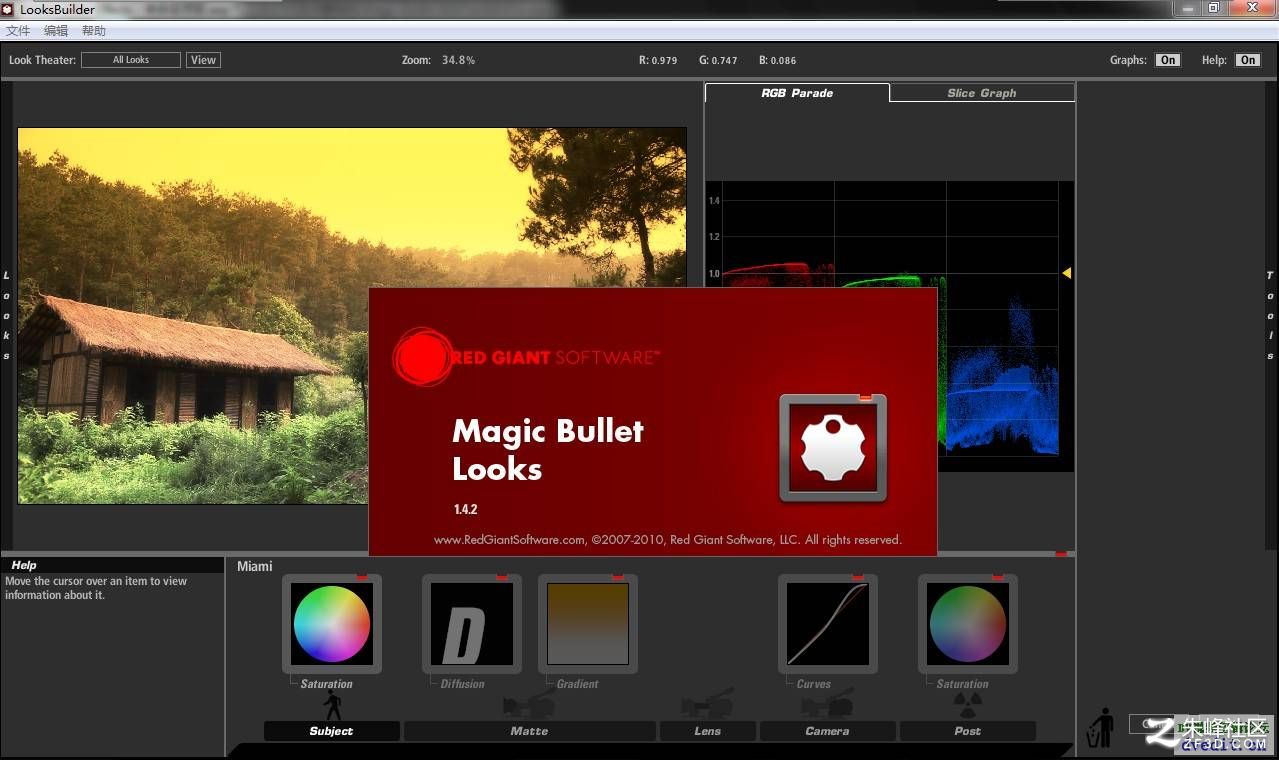Click the G: 0.747 readout

coord(718,60)
